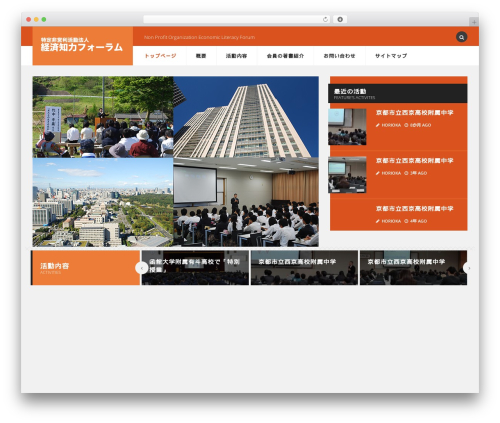Open the 函館大学附属有斗高校 carousel card
The height and width of the screenshot is (423, 500).
(195, 268)
